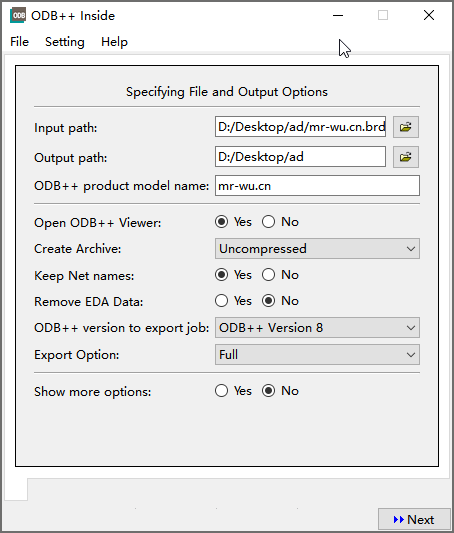This screenshot has width=454, height=533.
Task: Open the Export Option dropdown
Action: (x=317, y=355)
